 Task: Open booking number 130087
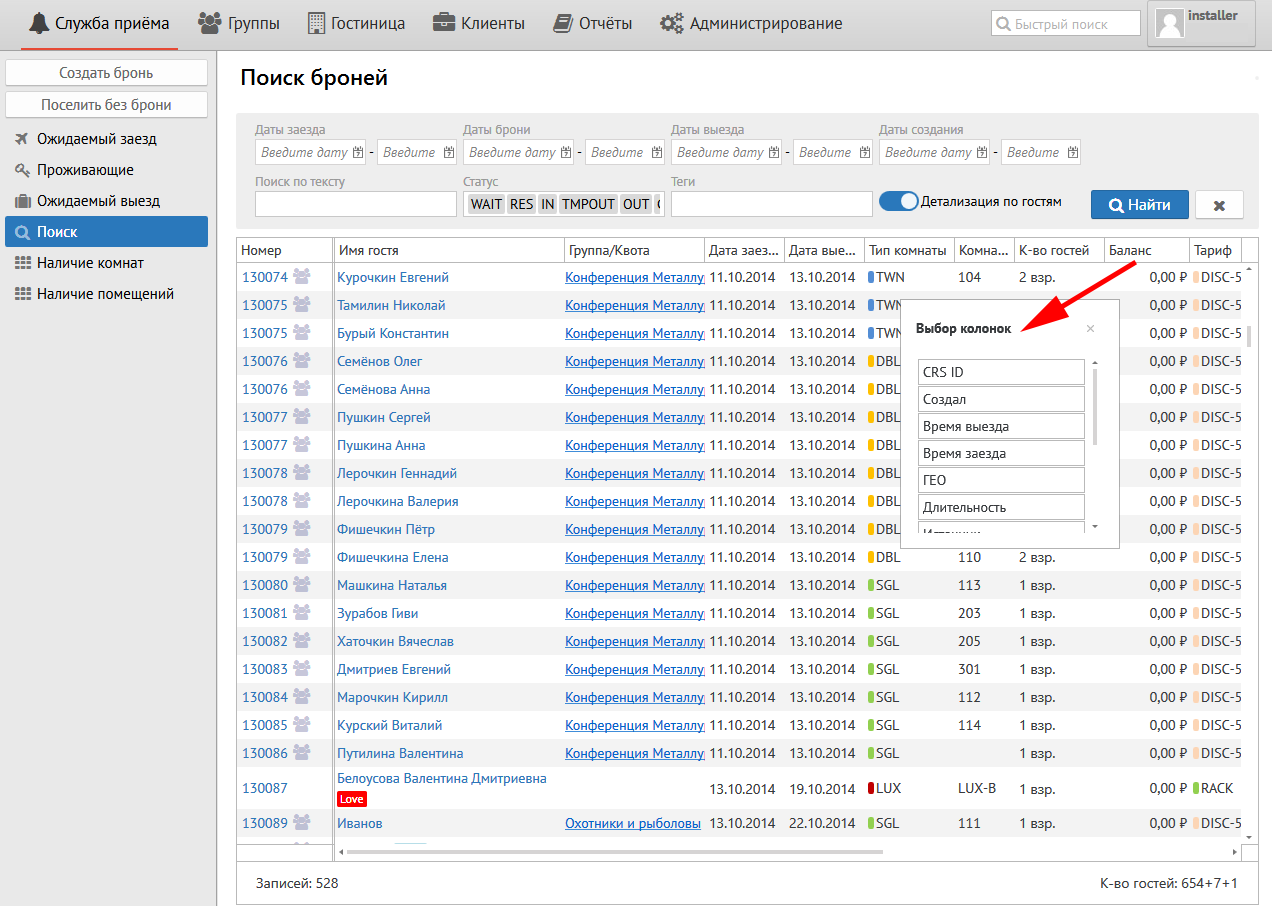tap(264, 788)
